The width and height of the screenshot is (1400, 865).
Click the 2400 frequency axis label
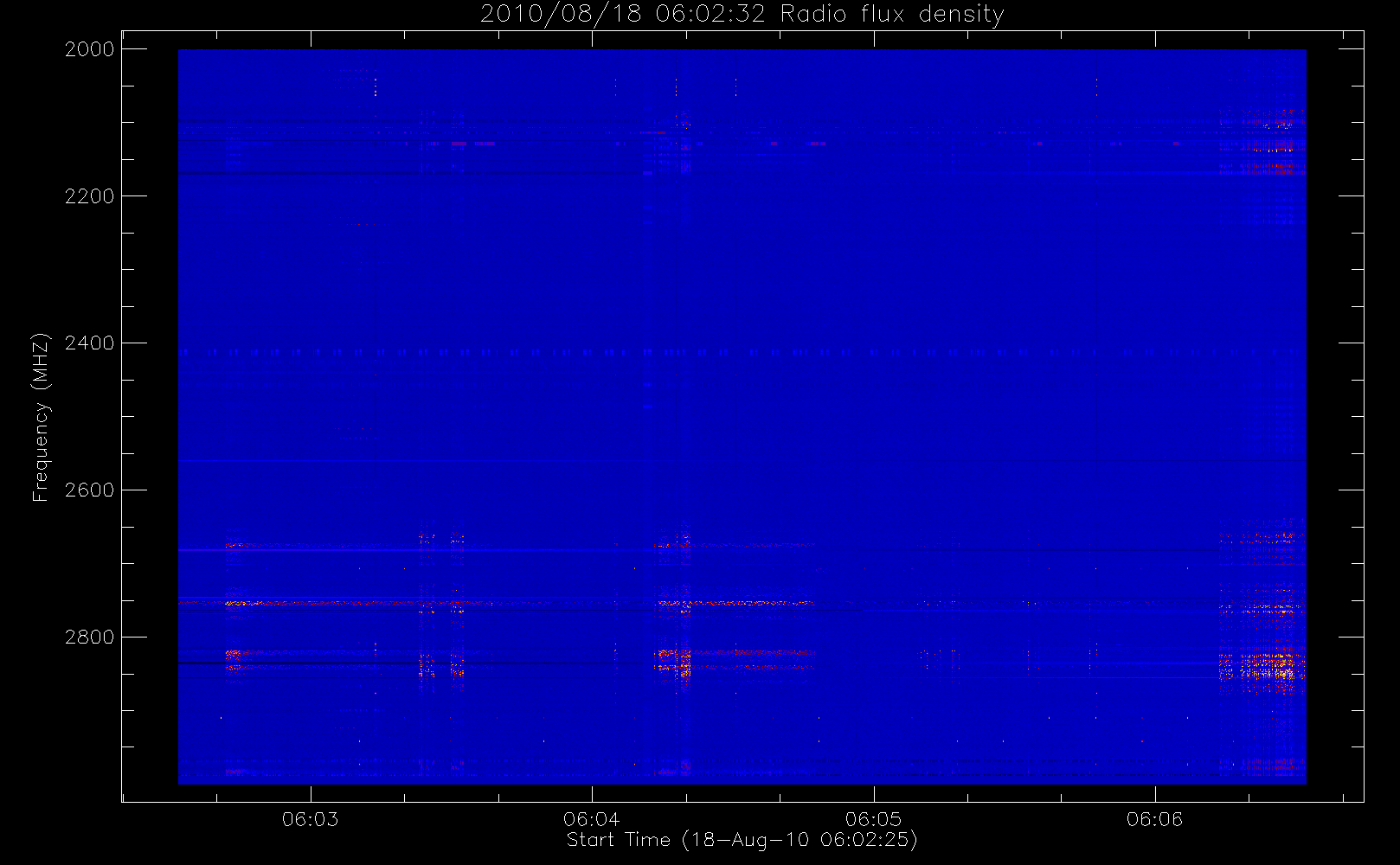pos(90,343)
